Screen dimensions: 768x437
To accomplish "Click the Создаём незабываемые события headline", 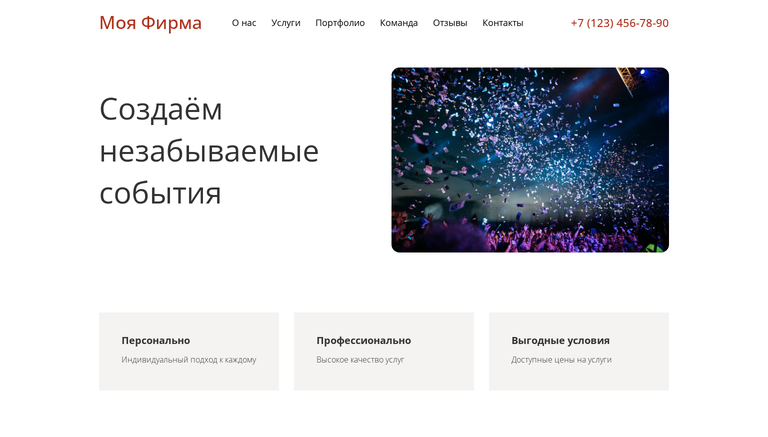I will pyautogui.click(x=209, y=150).
